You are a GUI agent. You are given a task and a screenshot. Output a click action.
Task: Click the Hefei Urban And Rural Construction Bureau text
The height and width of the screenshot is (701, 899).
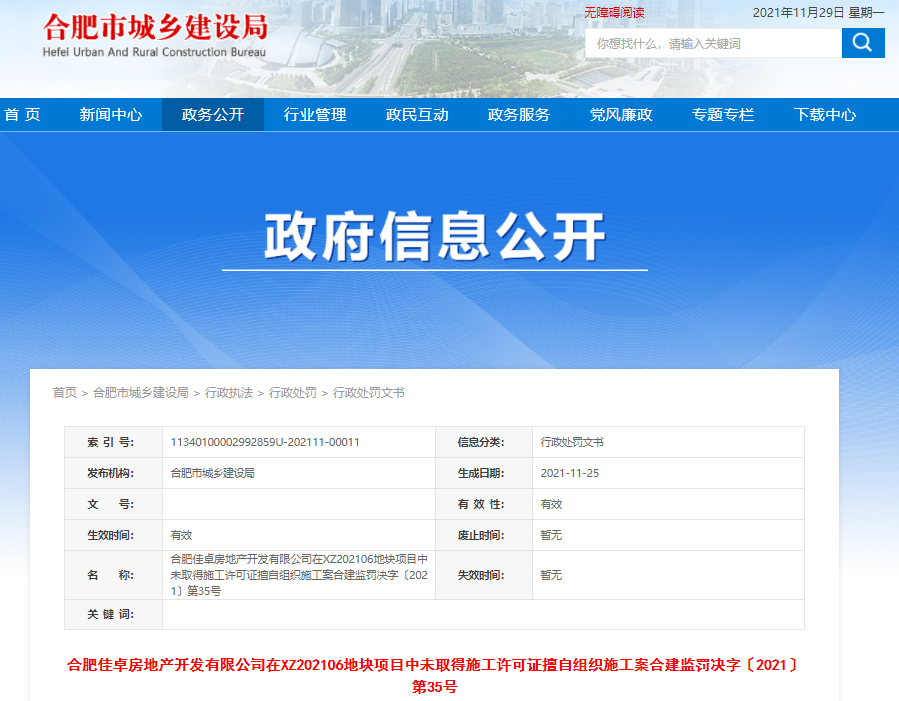[154, 52]
